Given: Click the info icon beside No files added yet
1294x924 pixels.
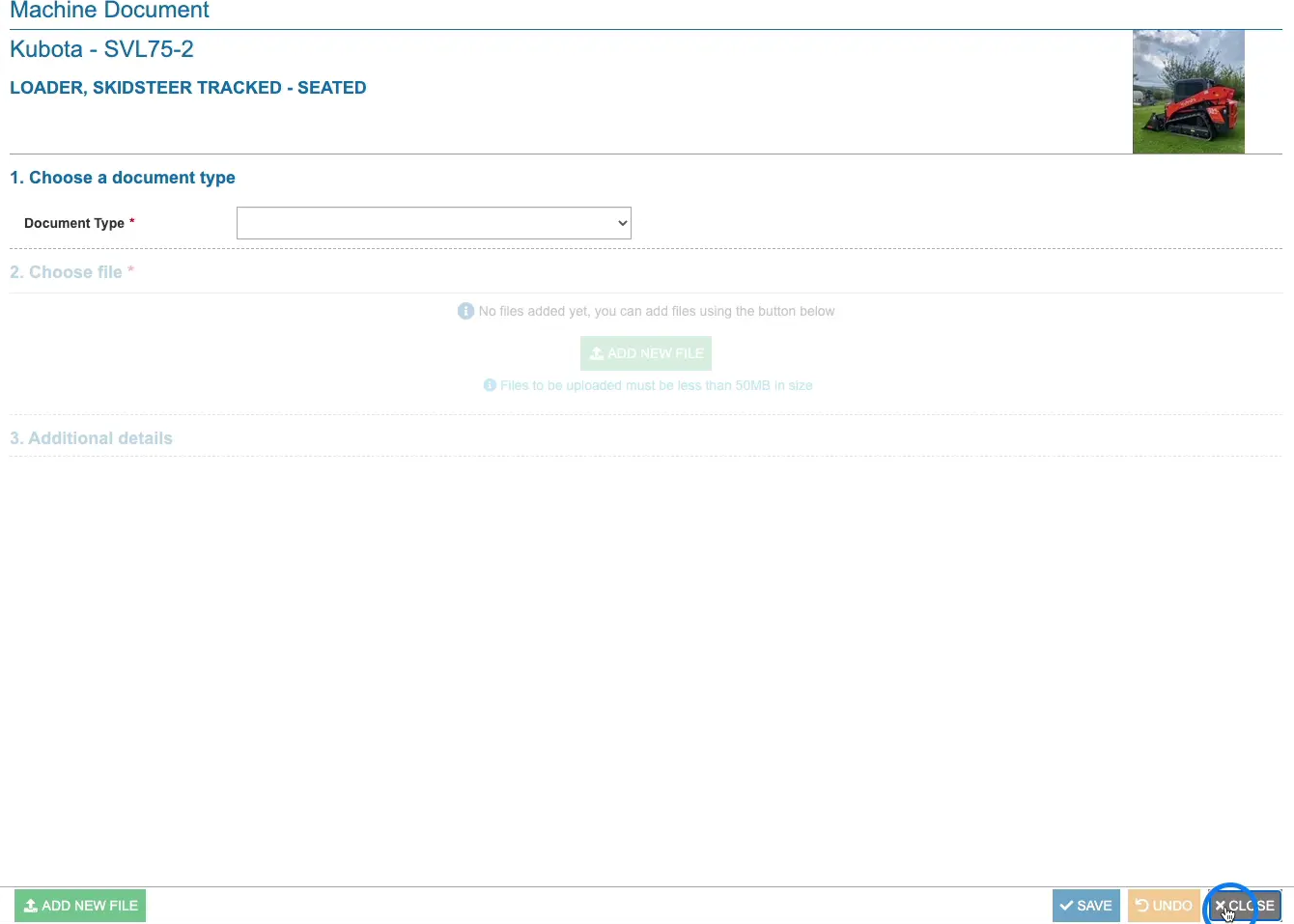Looking at the screenshot, I should point(465,311).
